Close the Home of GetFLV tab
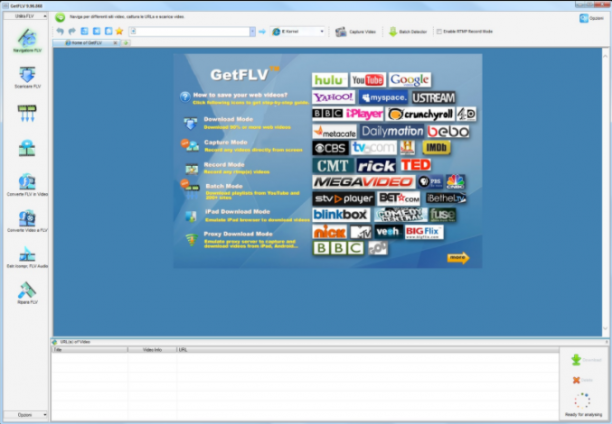The image size is (612, 424). [115, 43]
